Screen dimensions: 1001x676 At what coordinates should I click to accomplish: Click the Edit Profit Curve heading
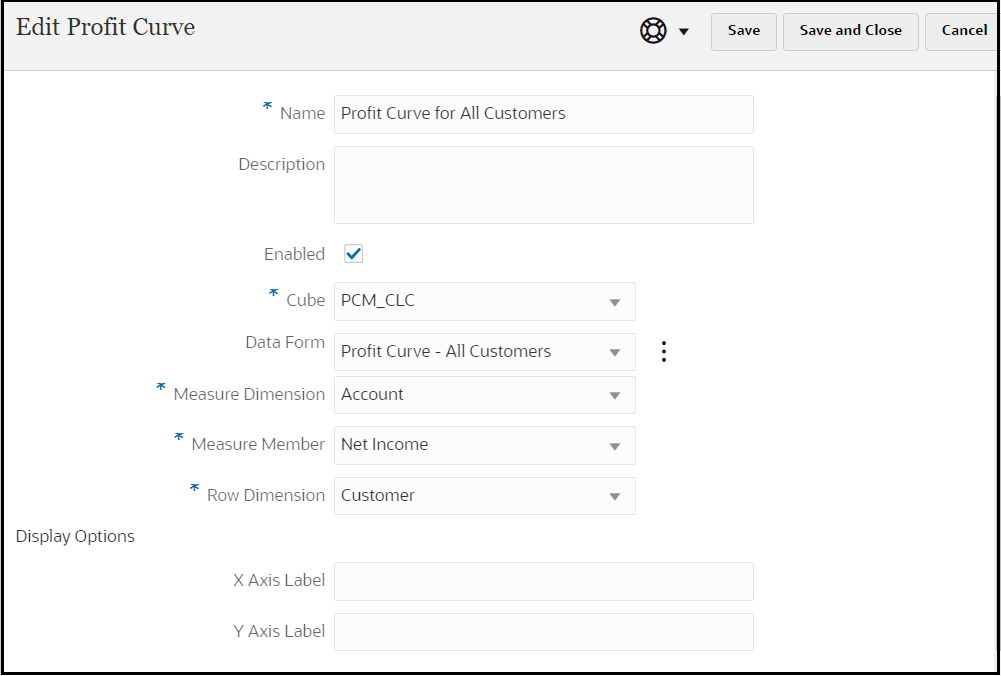coord(105,28)
